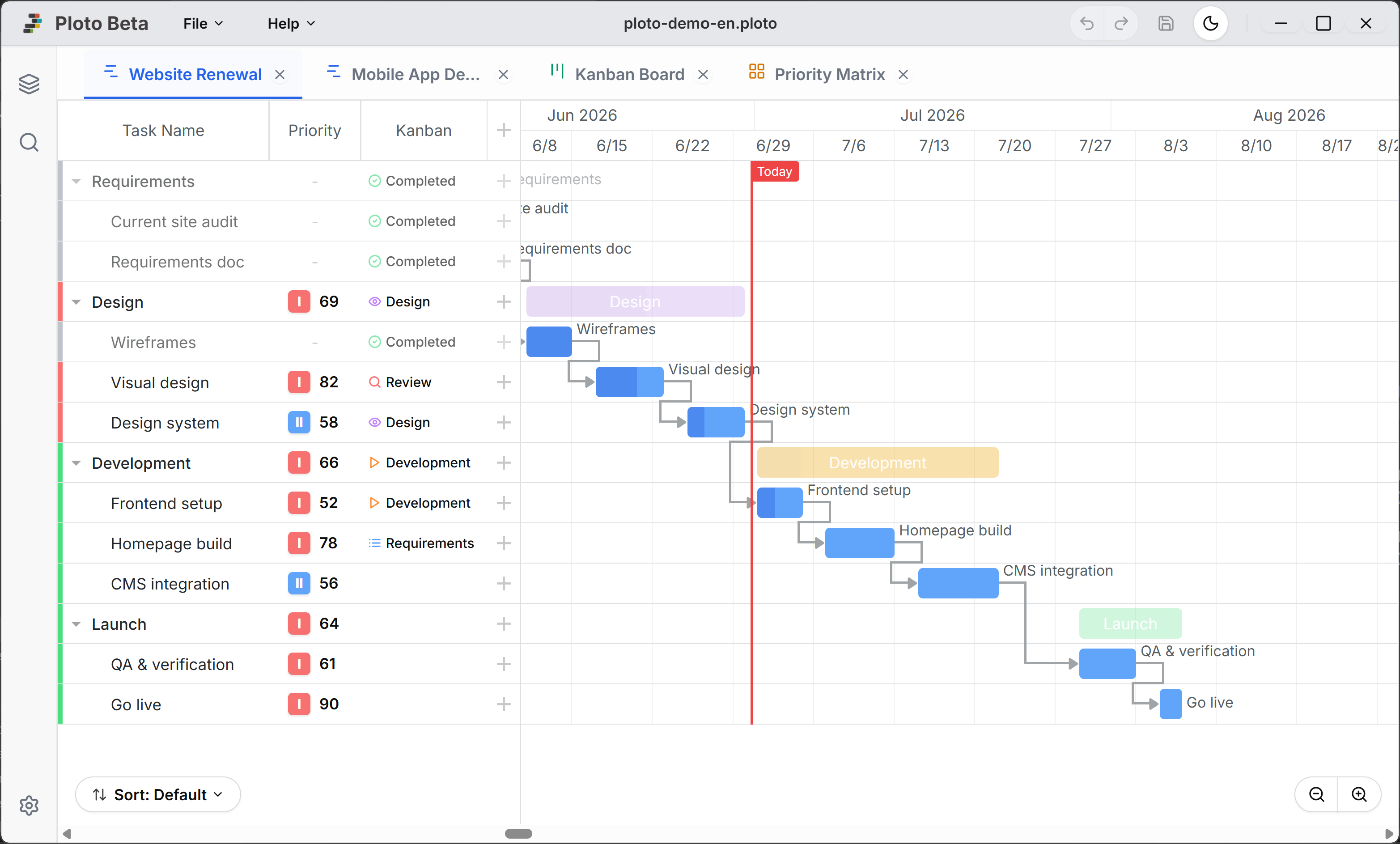Screen dimensions: 1400x844
Task: Click the Kanban column header
Action: pyautogui.click(x=423, y=130)
